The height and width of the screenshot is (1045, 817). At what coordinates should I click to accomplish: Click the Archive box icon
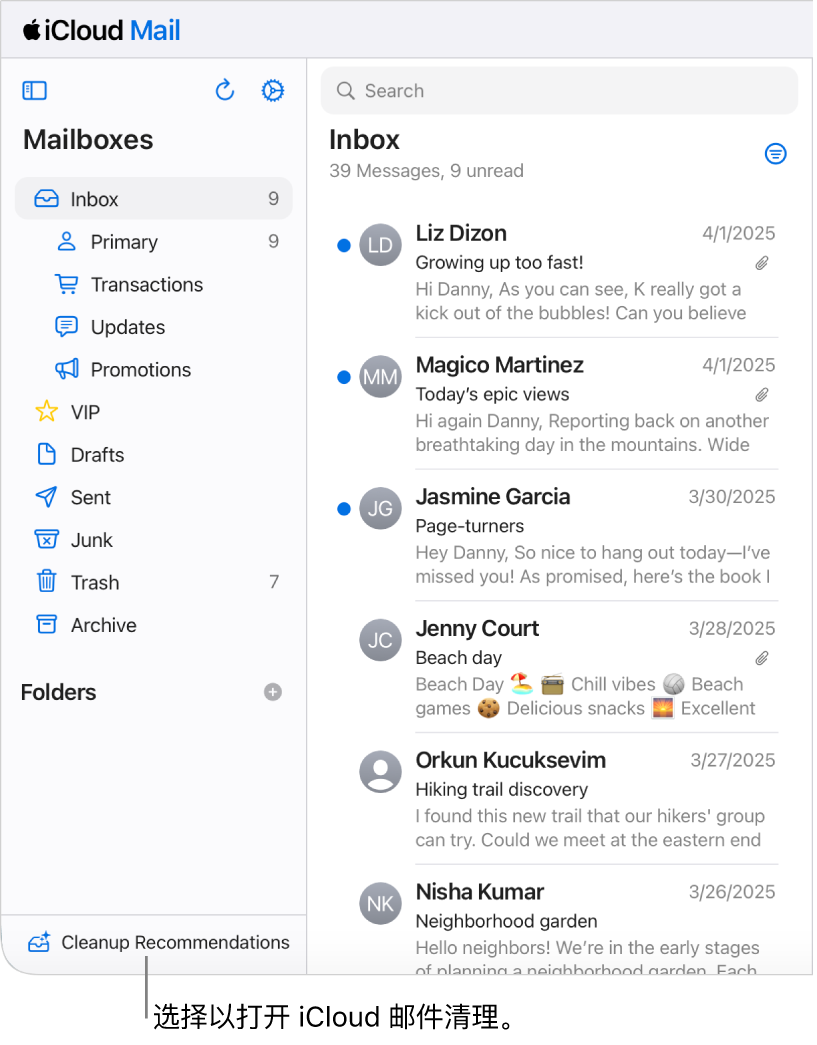point(46,624)
